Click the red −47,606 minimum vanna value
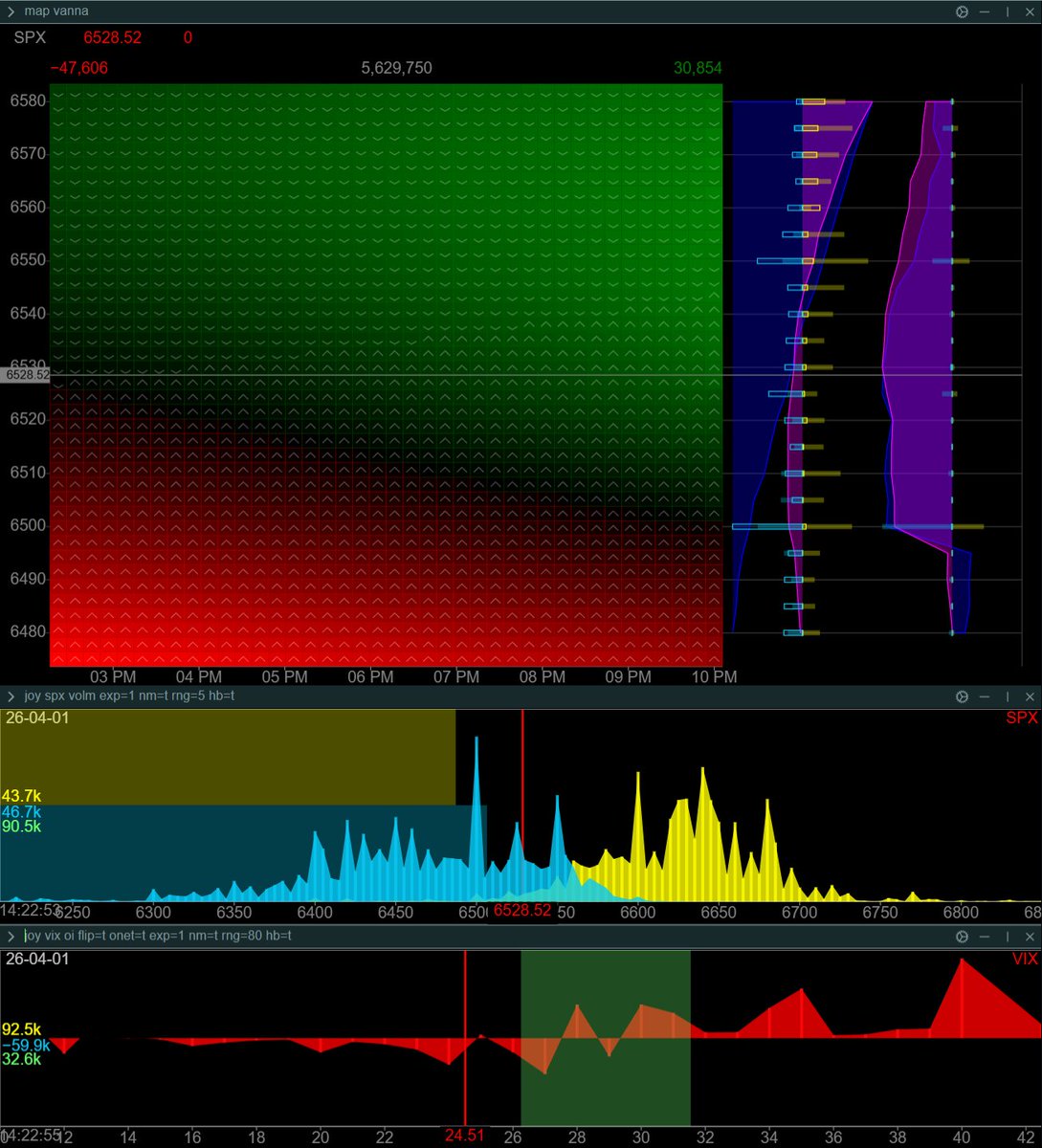Screen dimensions: 1042x1148 click(x=79, y=68)
